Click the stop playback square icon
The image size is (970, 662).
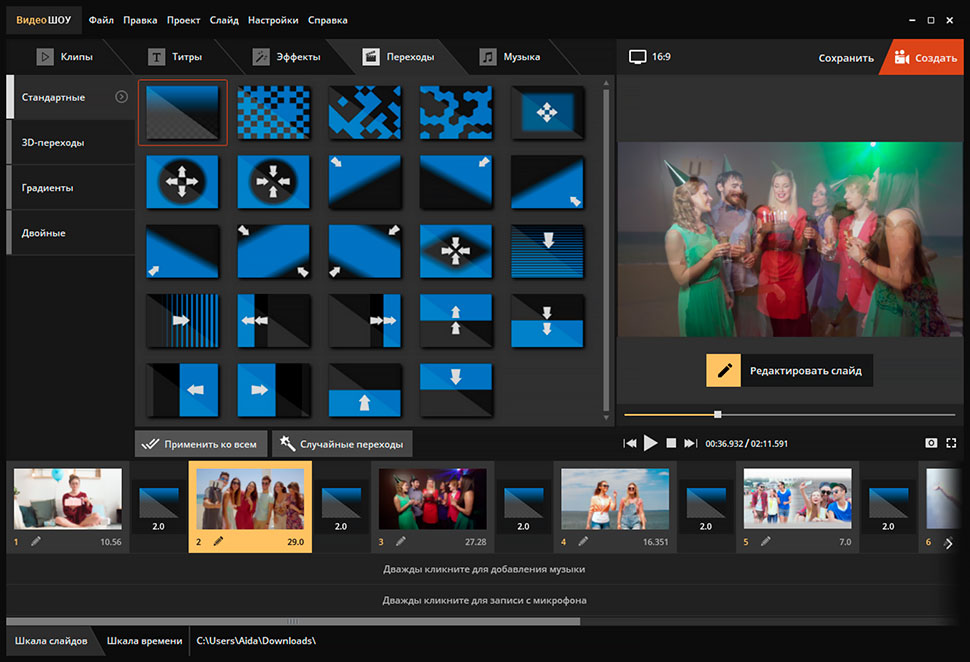[x=672, y=442]
